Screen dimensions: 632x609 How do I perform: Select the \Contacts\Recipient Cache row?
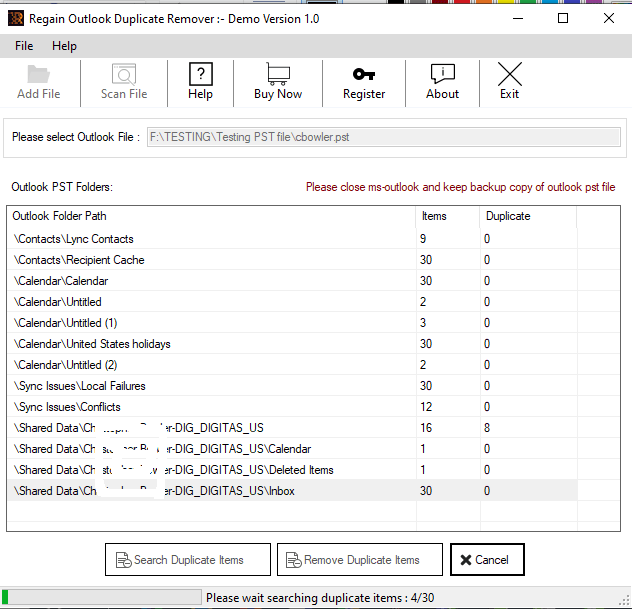coord(292,260)
